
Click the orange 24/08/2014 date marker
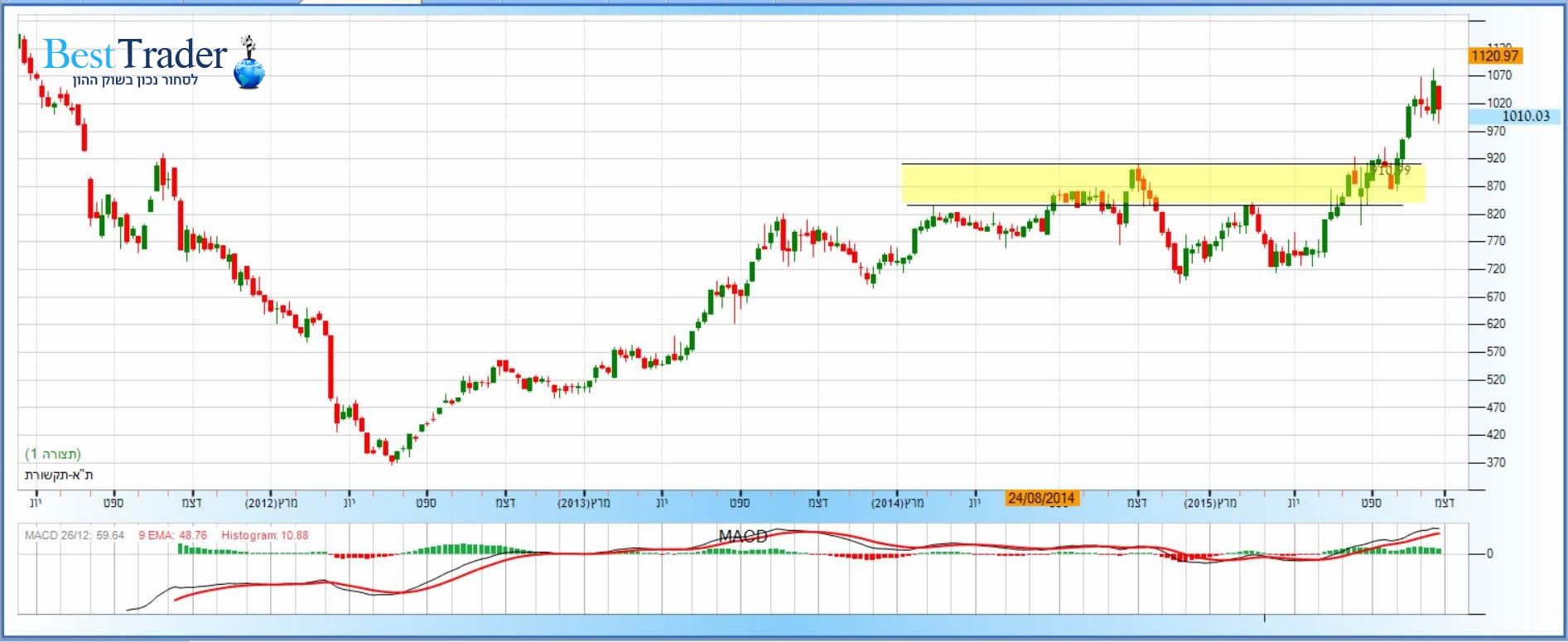coord(1041,498)
